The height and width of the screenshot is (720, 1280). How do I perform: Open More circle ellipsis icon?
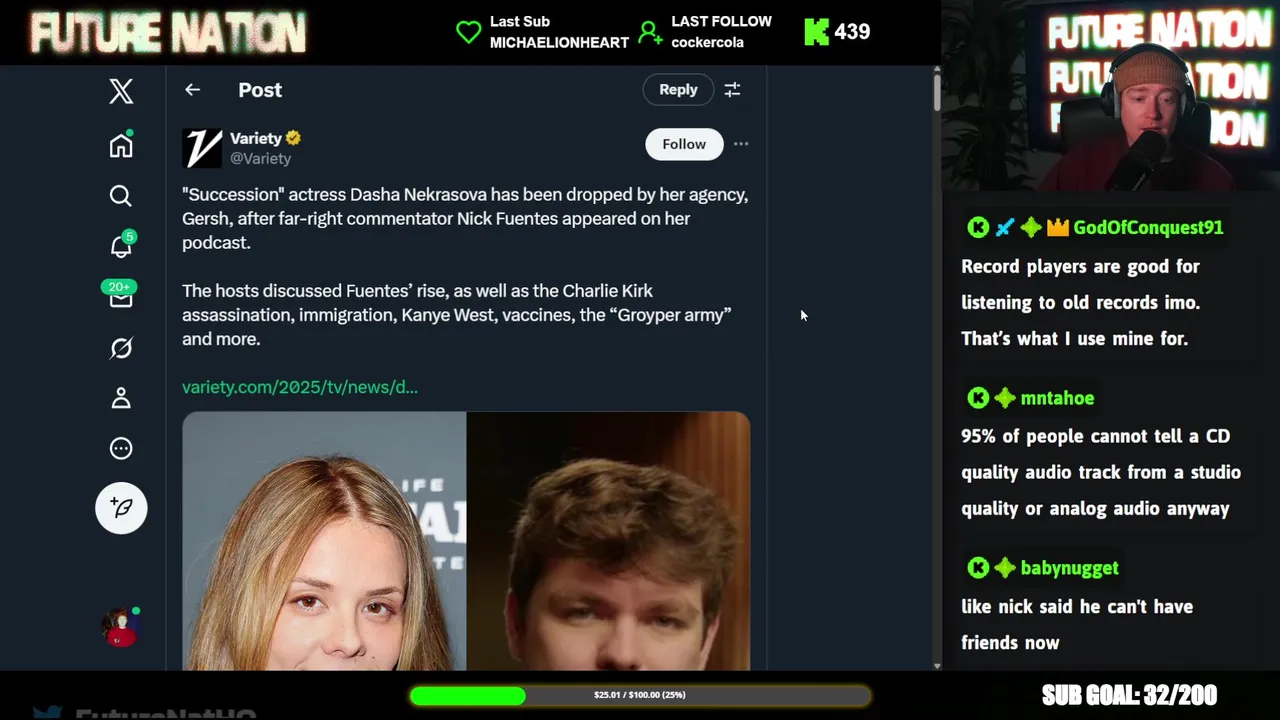point(121,448)
